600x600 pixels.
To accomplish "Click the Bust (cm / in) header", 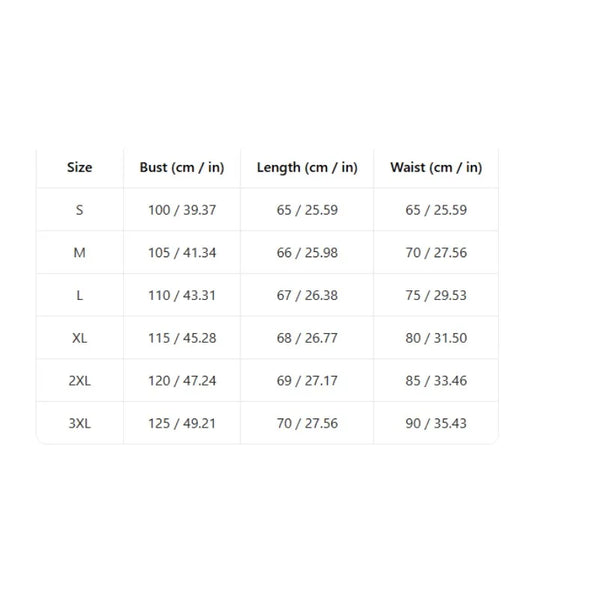I will tap(181, 168).
